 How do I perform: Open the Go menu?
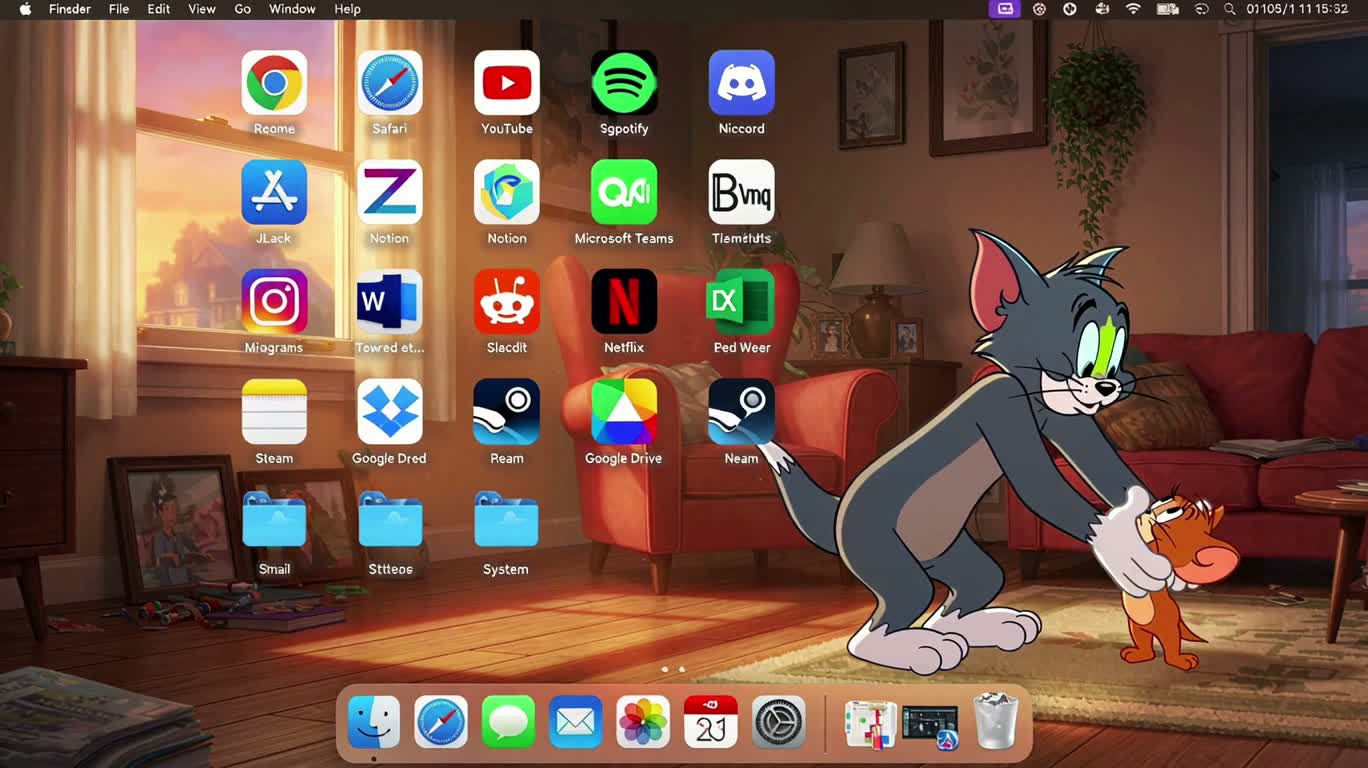click(243, 9)
